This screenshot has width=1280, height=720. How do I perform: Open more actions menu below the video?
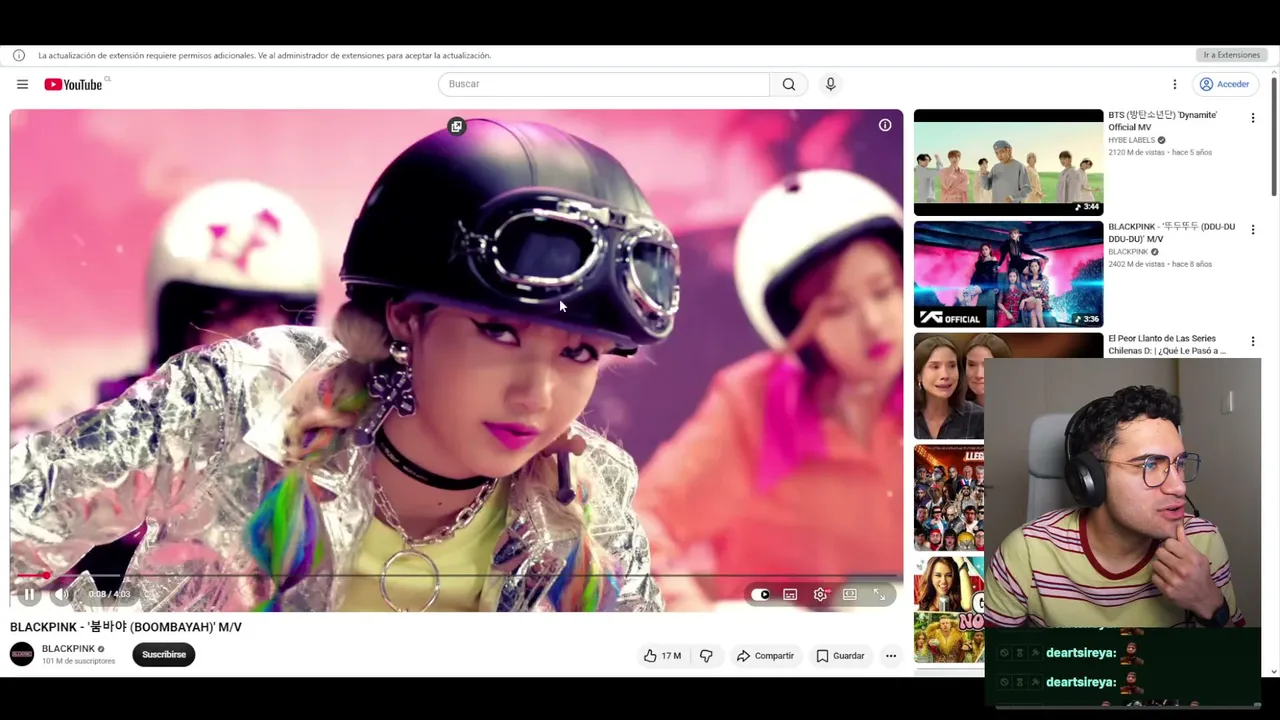pyautogui.click(x=891, y=656)
